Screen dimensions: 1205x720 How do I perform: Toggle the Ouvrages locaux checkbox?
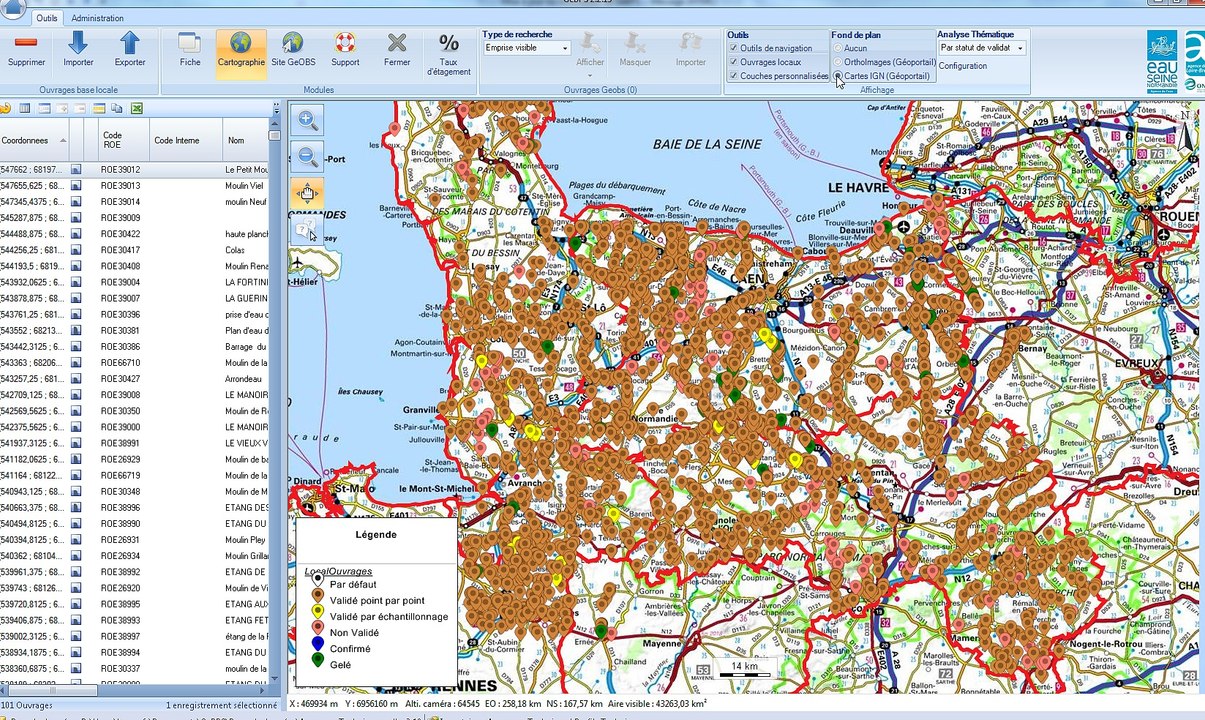point(734,62)
